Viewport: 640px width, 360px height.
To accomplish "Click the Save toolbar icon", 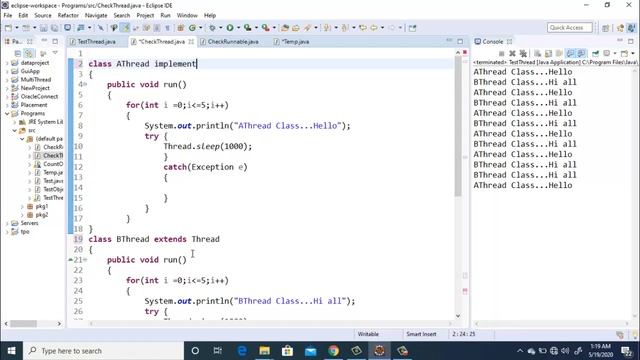I will coord(44,28).
